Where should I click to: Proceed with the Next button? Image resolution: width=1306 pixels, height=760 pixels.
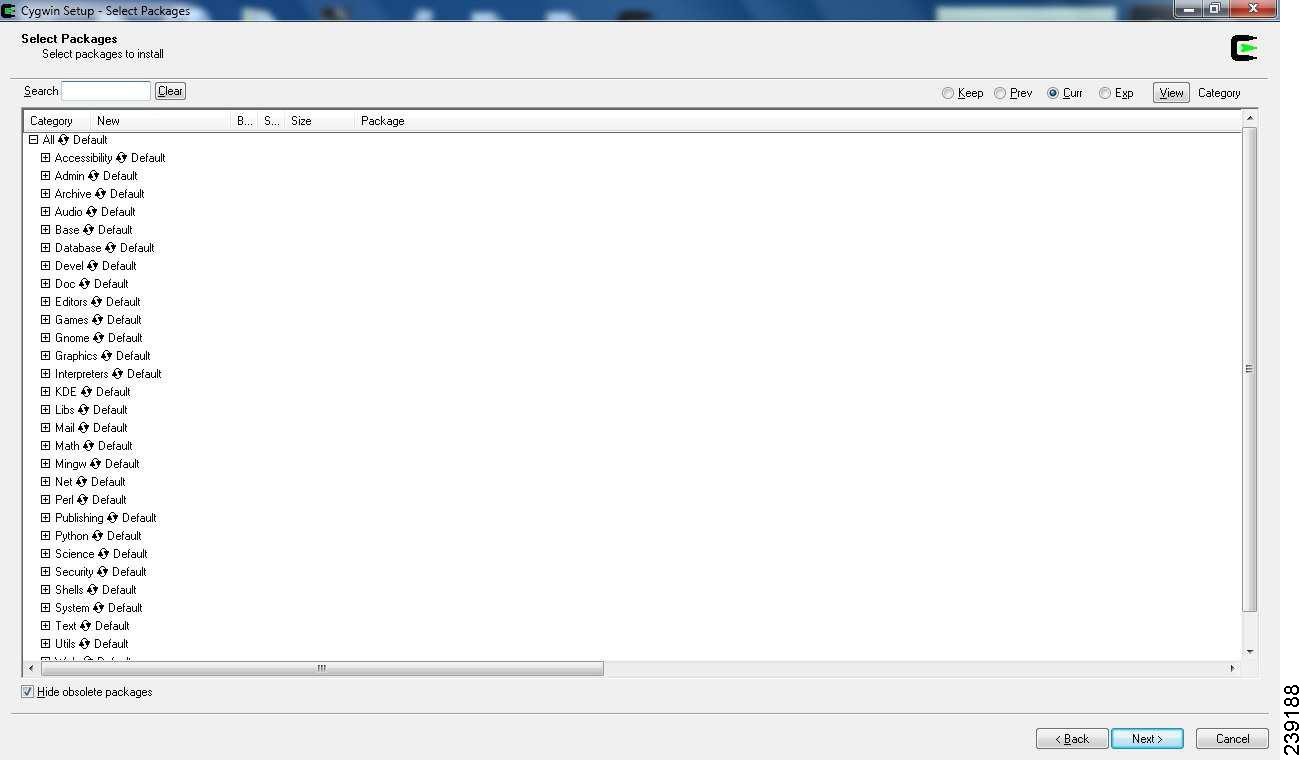tap(1147, 739)
